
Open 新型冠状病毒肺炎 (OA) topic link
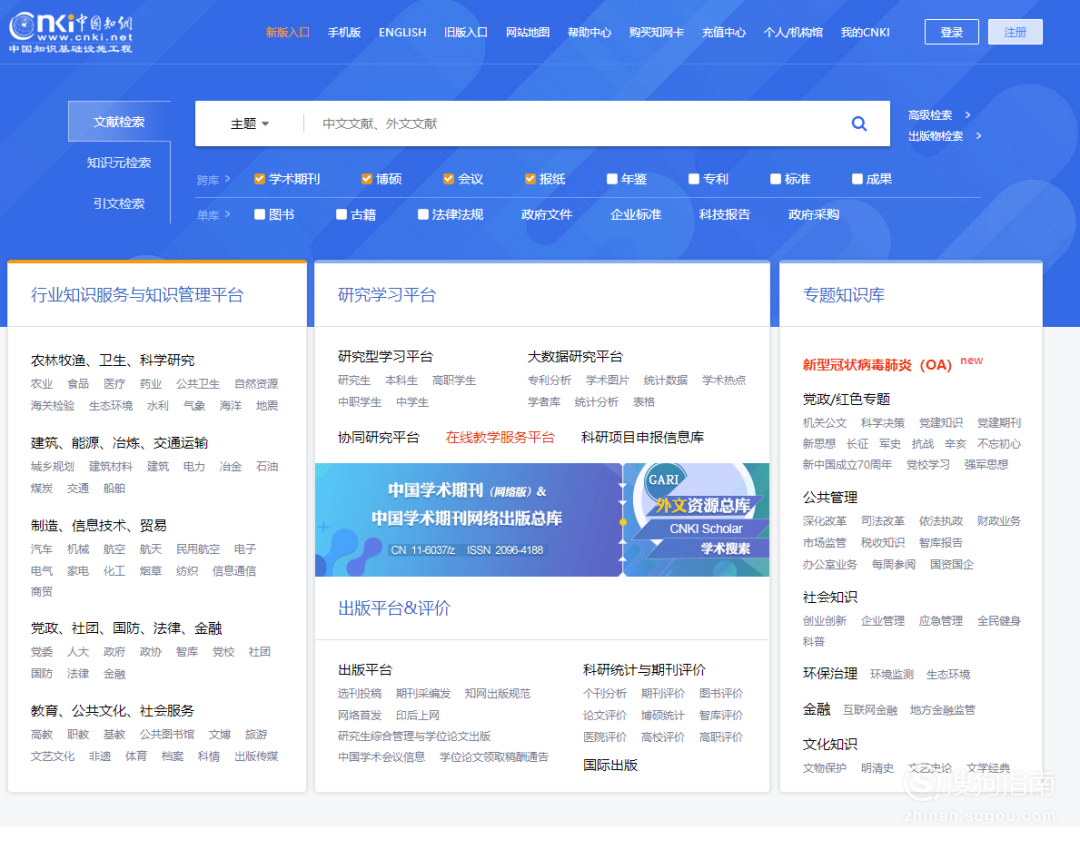click(x=877, y=365)
